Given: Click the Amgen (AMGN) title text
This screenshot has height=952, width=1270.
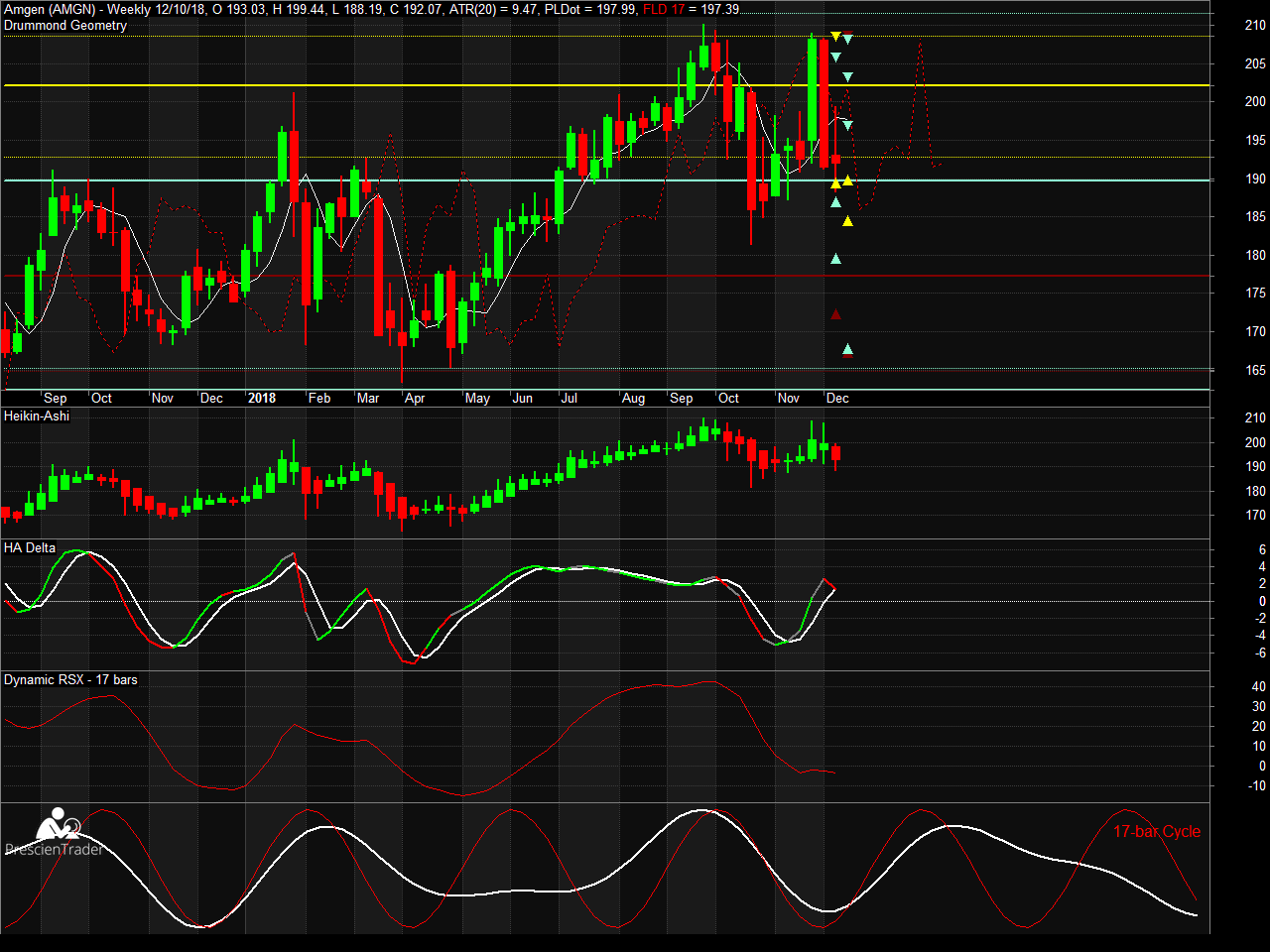Looking at the screenshot, I should point(50,9).
